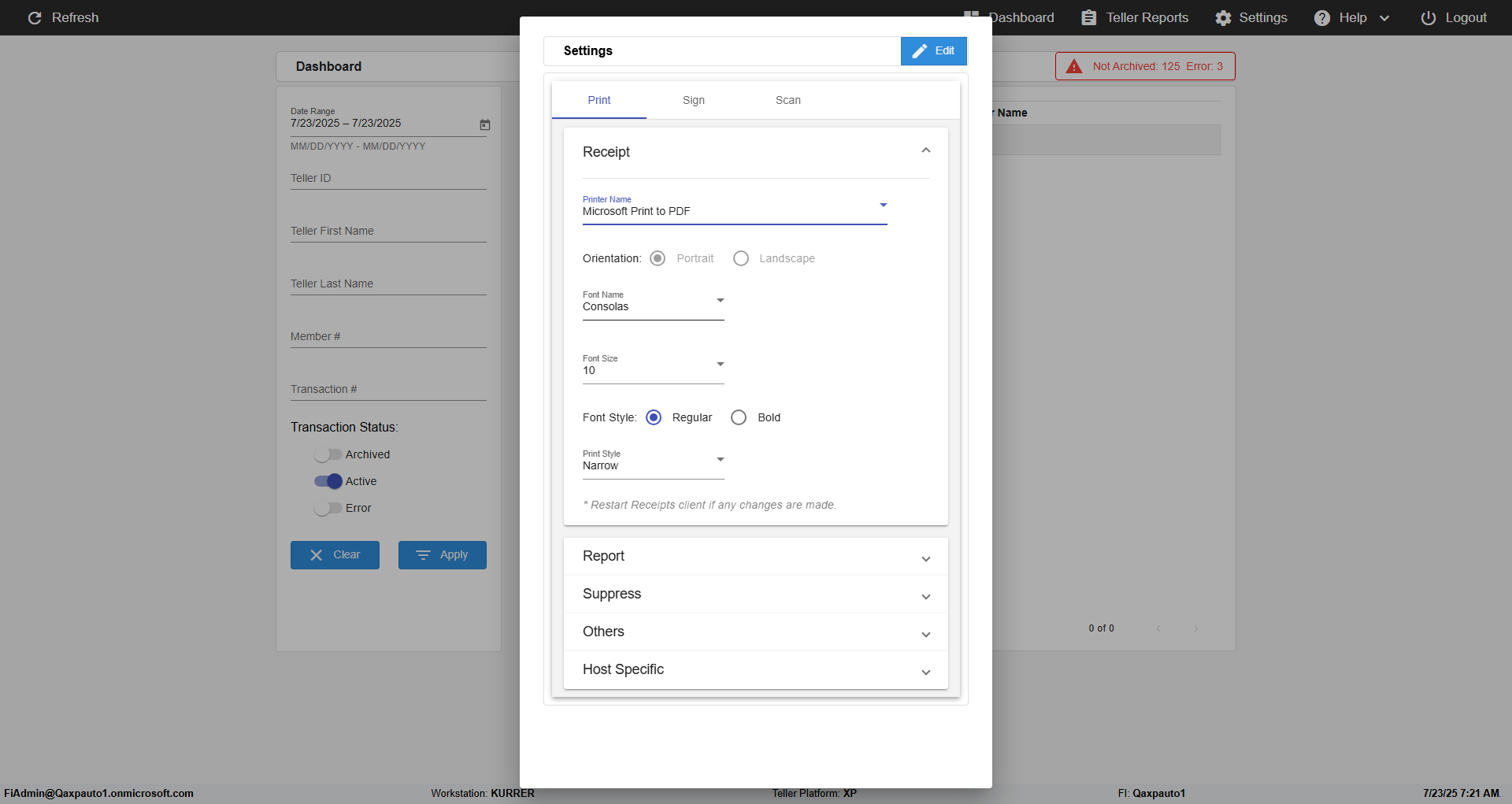Click the Settings gear icon

(1223, 17)
